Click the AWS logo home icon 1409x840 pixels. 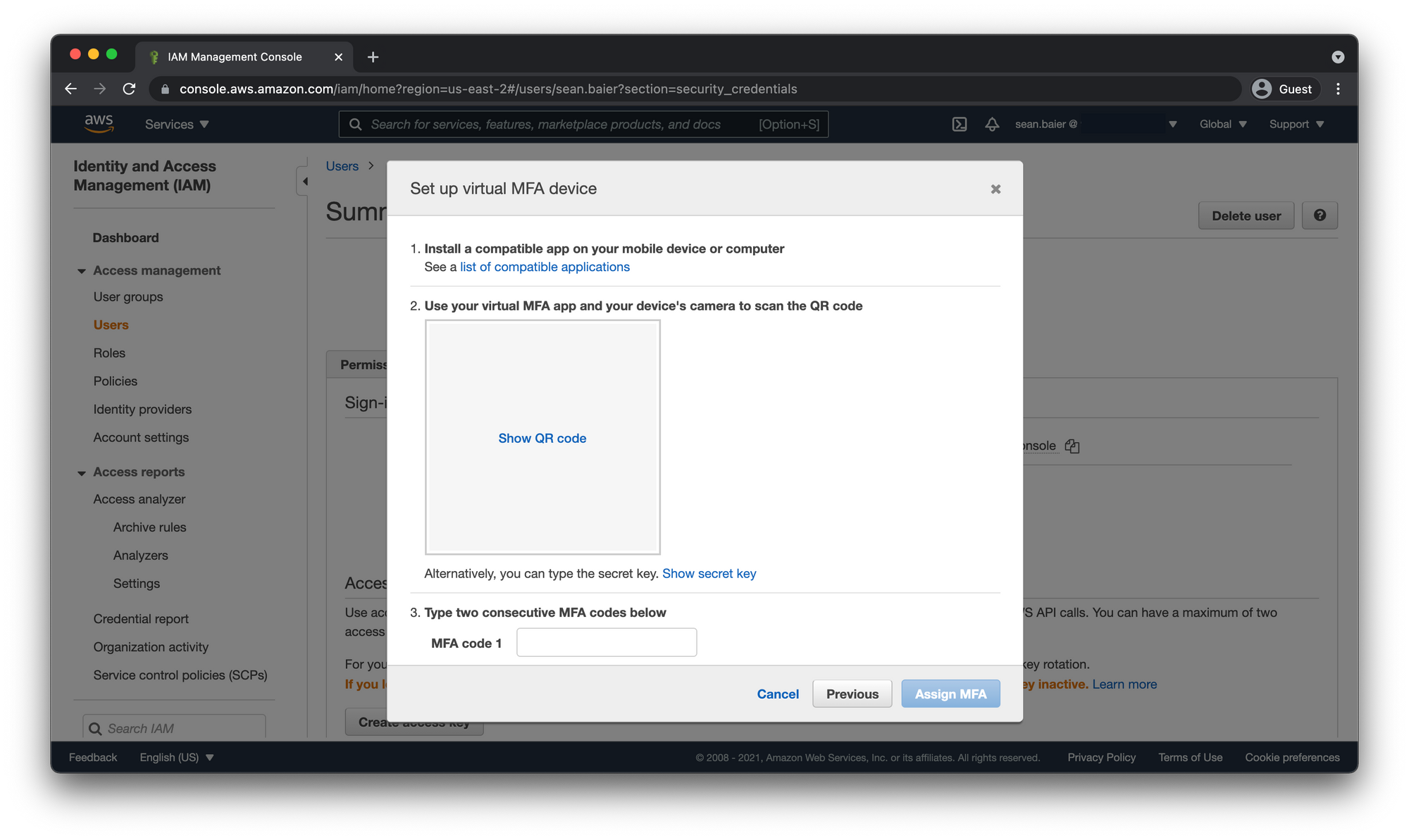tap(99, 123)
